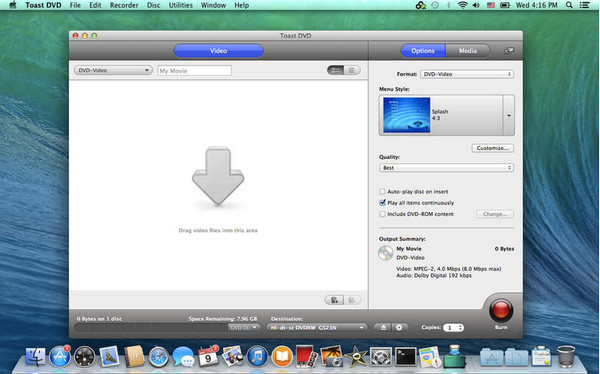
Task: Switch to the Options tab
Action: [423, 51]
